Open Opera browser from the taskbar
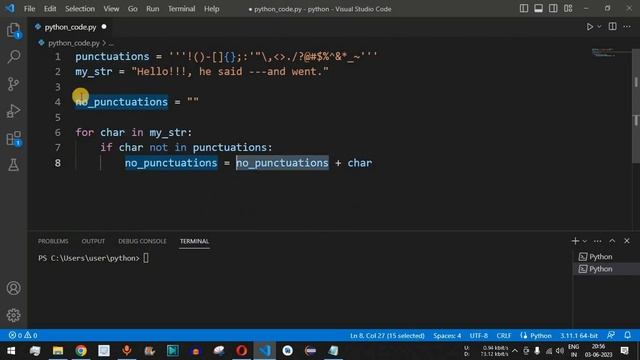The image size is (640, 360). click(241, 351)
